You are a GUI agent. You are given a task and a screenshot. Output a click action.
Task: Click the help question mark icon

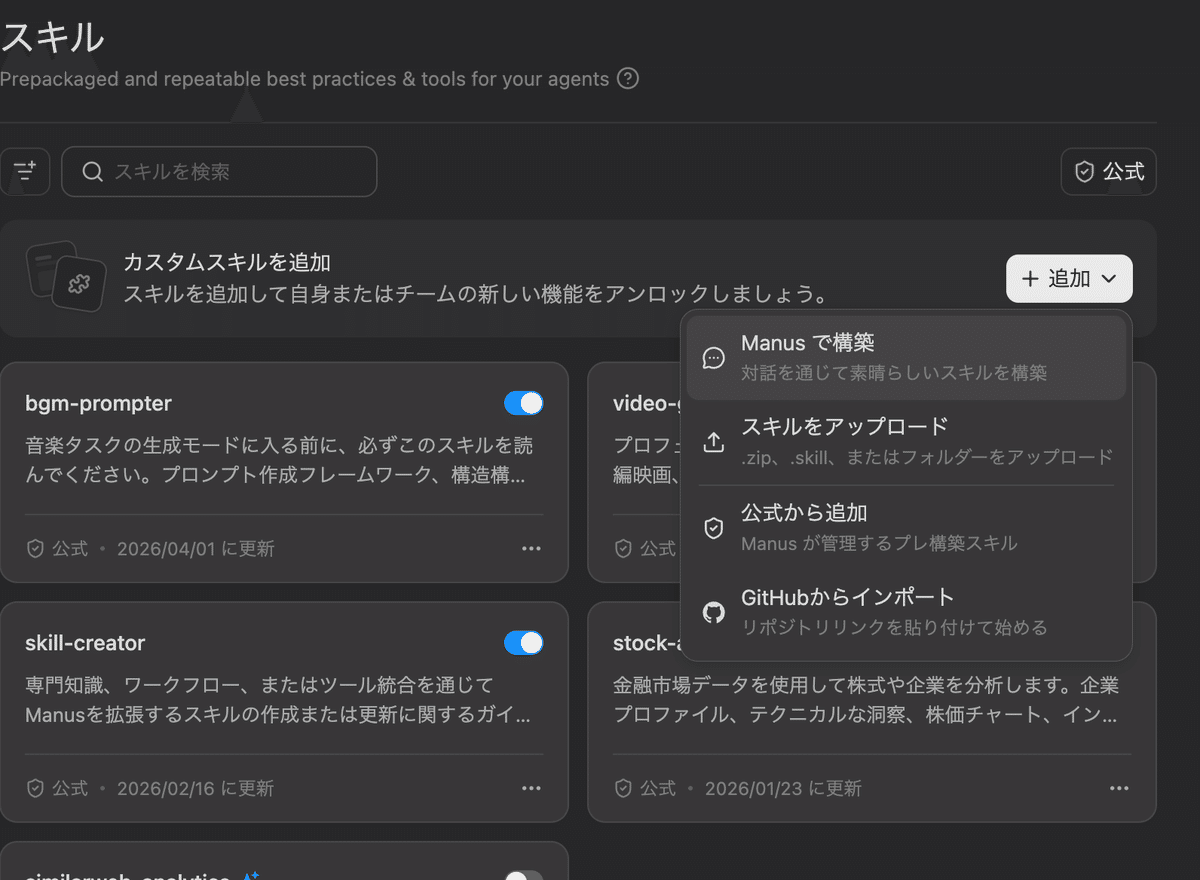628,78
